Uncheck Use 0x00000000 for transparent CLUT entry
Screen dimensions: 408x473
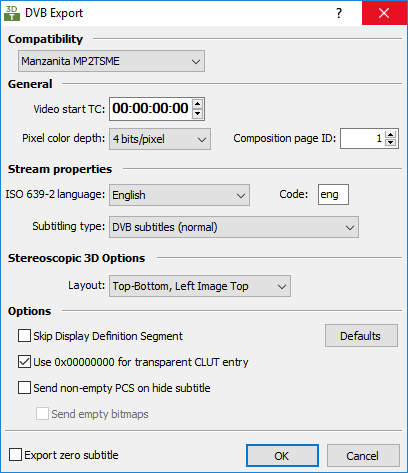pos(24,362)
